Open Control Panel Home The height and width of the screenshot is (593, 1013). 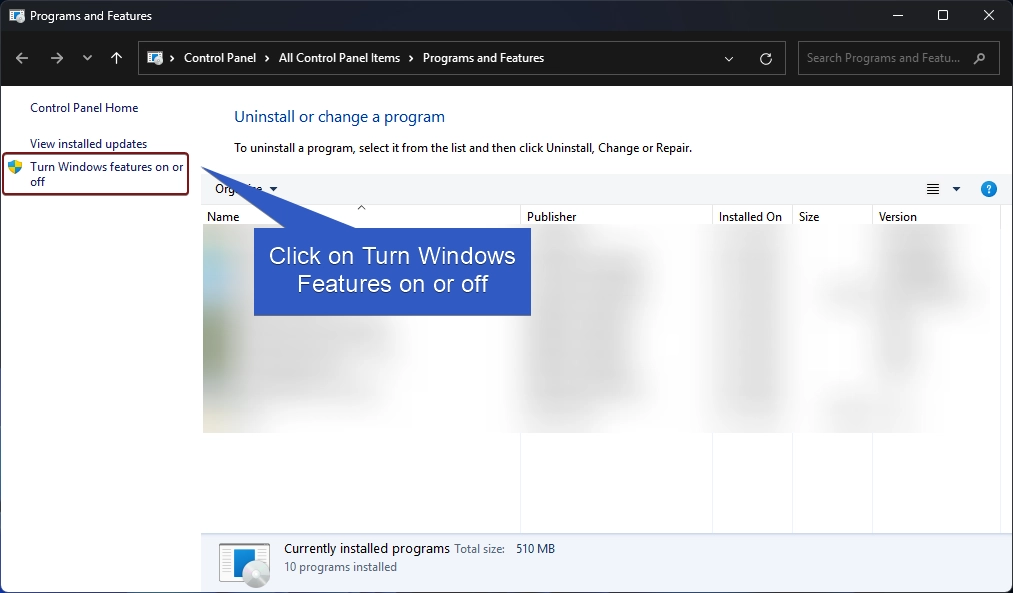click(x=84, y=108)
